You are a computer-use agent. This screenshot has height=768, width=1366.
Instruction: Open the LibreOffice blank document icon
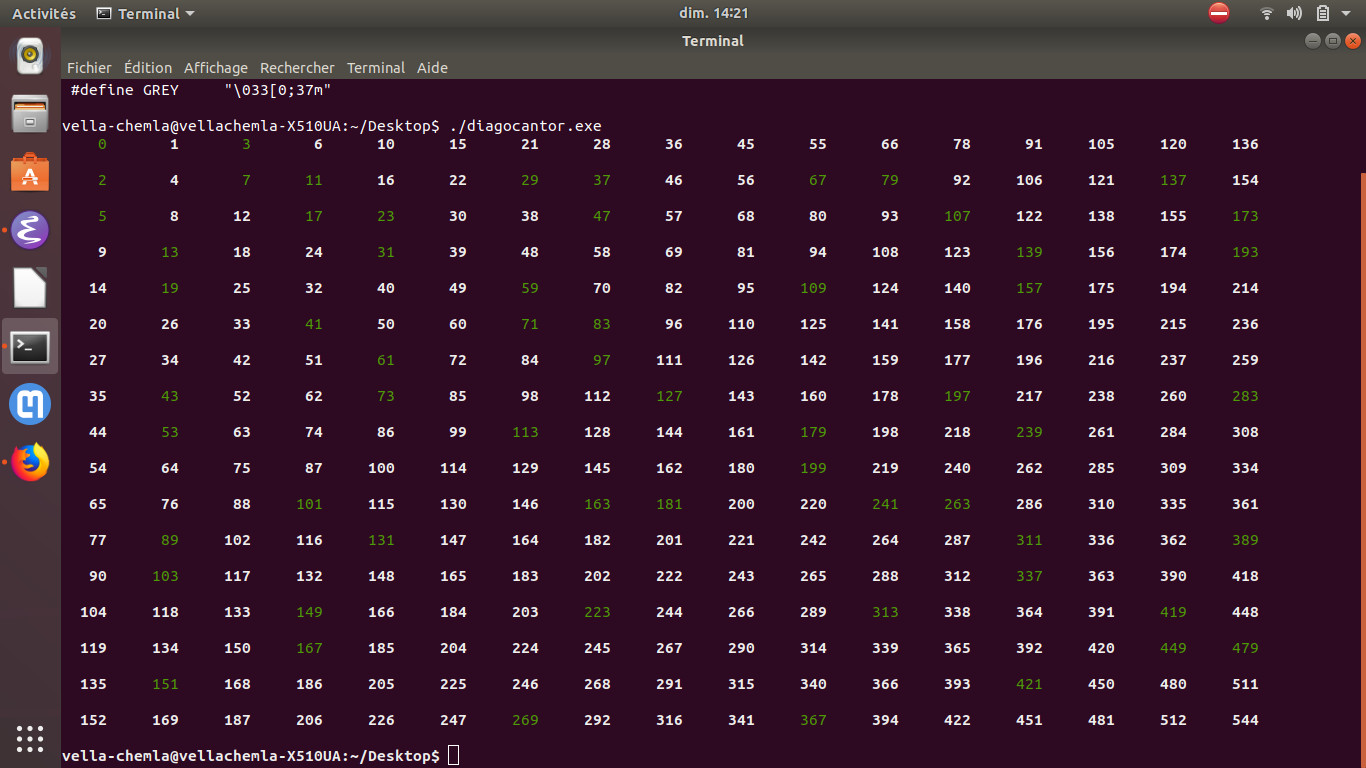(30, 288)
